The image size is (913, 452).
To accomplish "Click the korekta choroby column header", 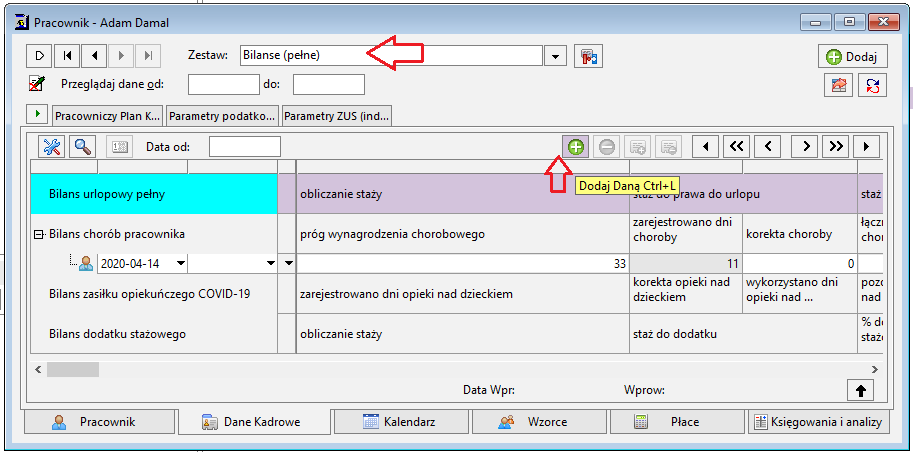I will (800, 234).
